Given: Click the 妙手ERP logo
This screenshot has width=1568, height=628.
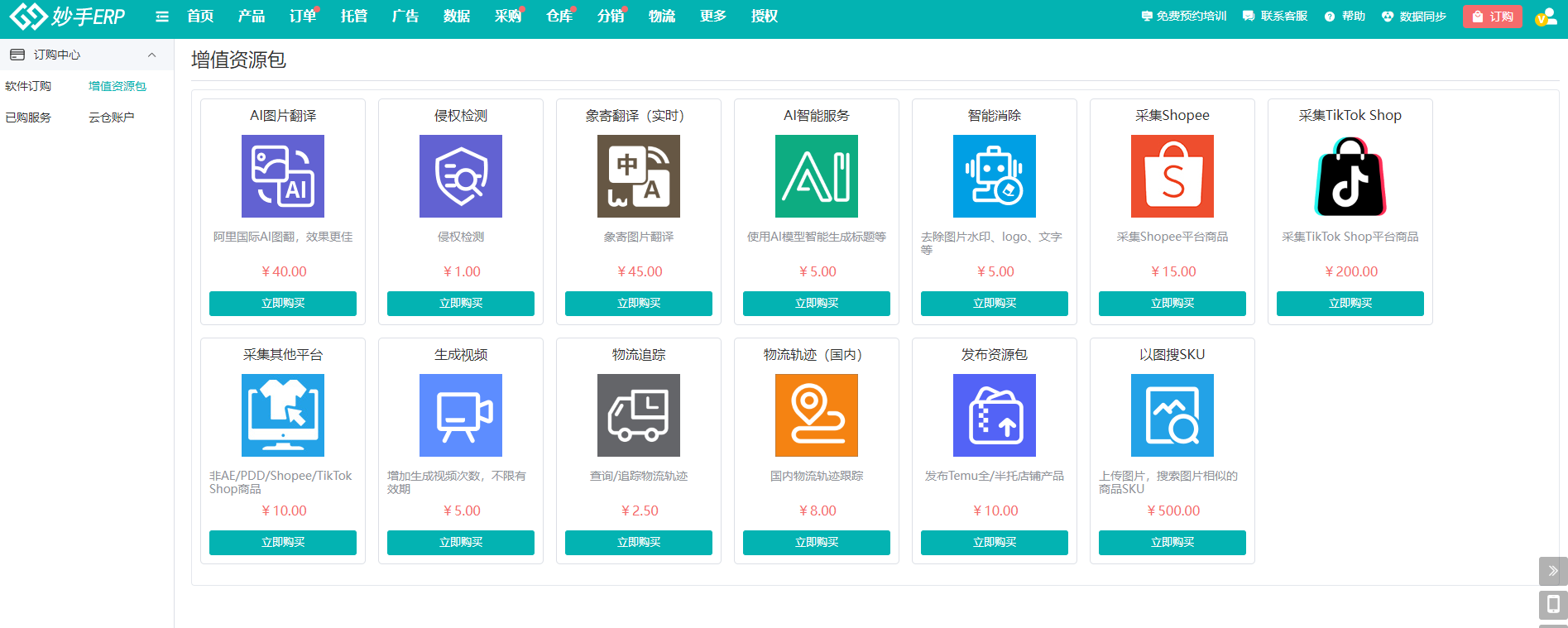Looking at the screenshot, I should click(x=67, y=17).
